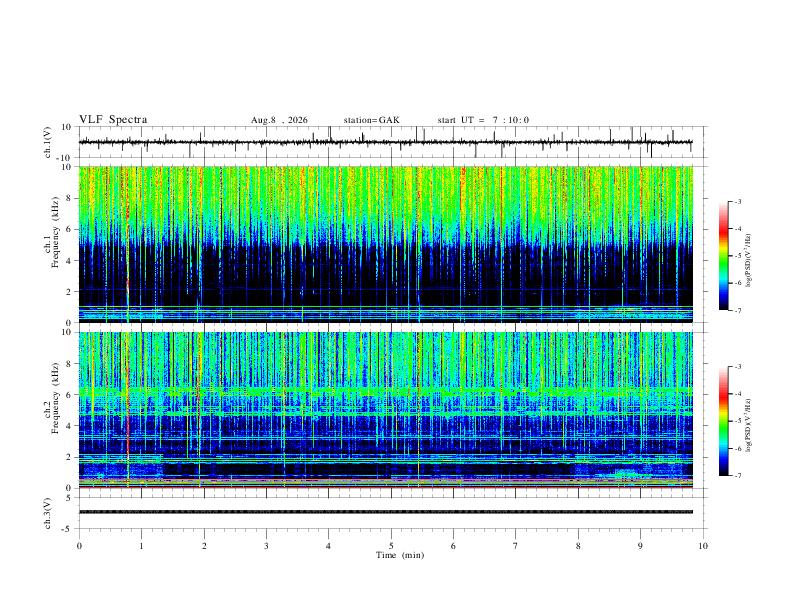
Task: Click the VLF Spectra title text
Action: [x=113, y=120]
